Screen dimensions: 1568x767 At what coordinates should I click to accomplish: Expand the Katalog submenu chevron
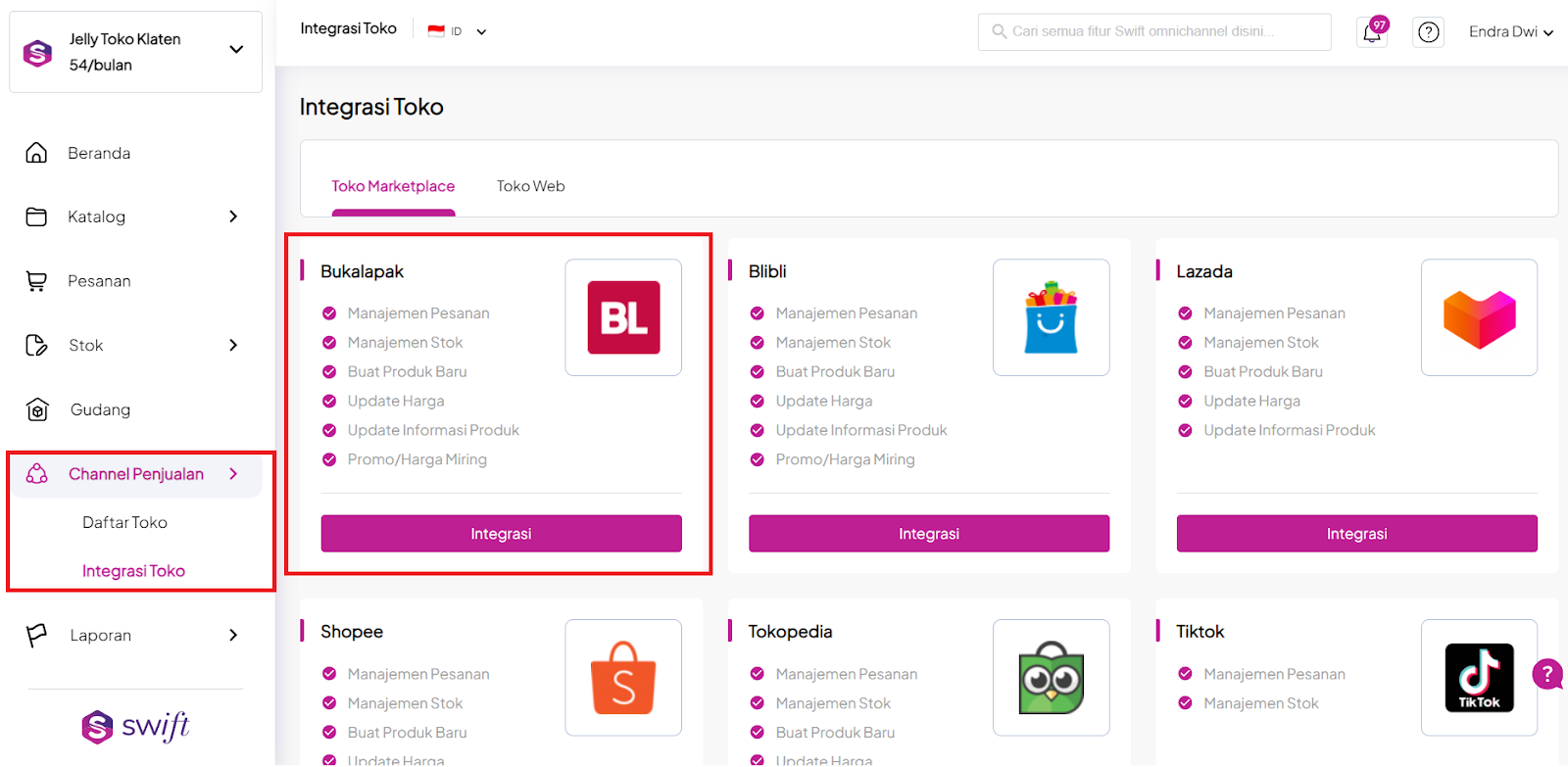(x=233, y=216)
